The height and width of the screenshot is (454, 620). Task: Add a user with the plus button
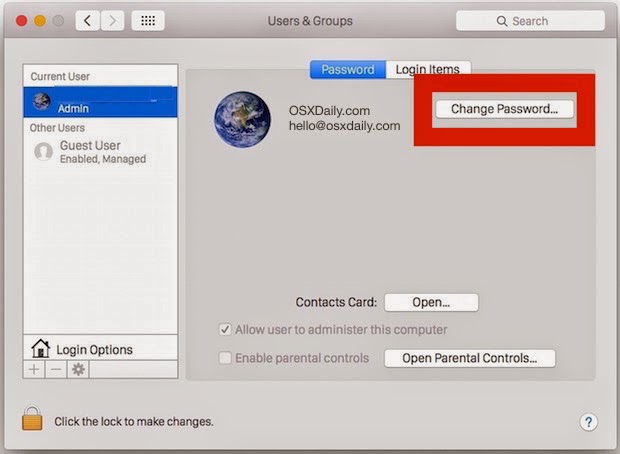pyautogui.click(x=34, y=370)
